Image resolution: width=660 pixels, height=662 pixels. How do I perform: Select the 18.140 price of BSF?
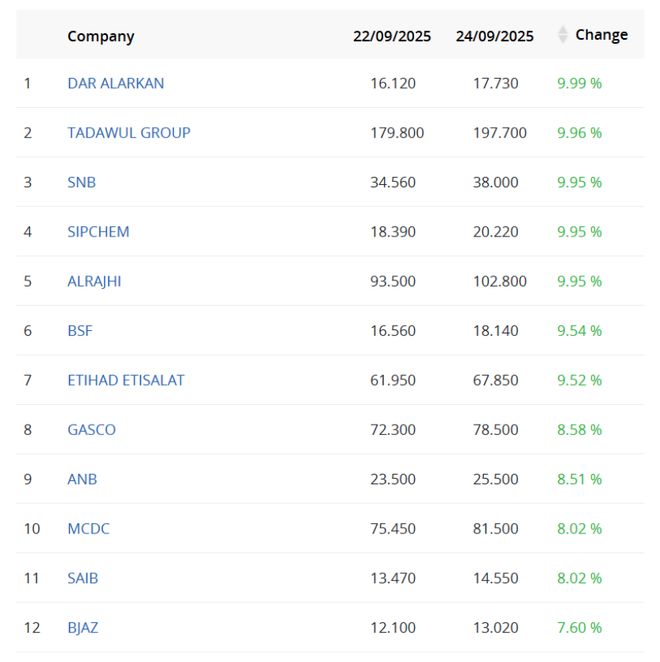pos(495,331)
